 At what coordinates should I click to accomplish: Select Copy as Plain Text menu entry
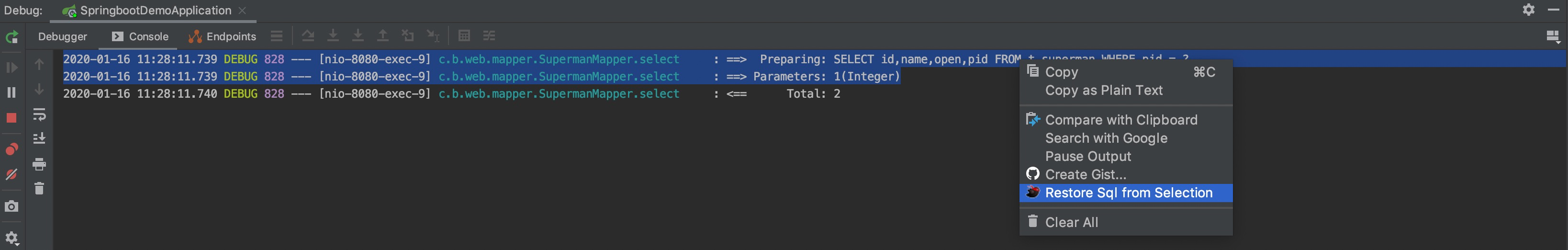[1103, 90]
